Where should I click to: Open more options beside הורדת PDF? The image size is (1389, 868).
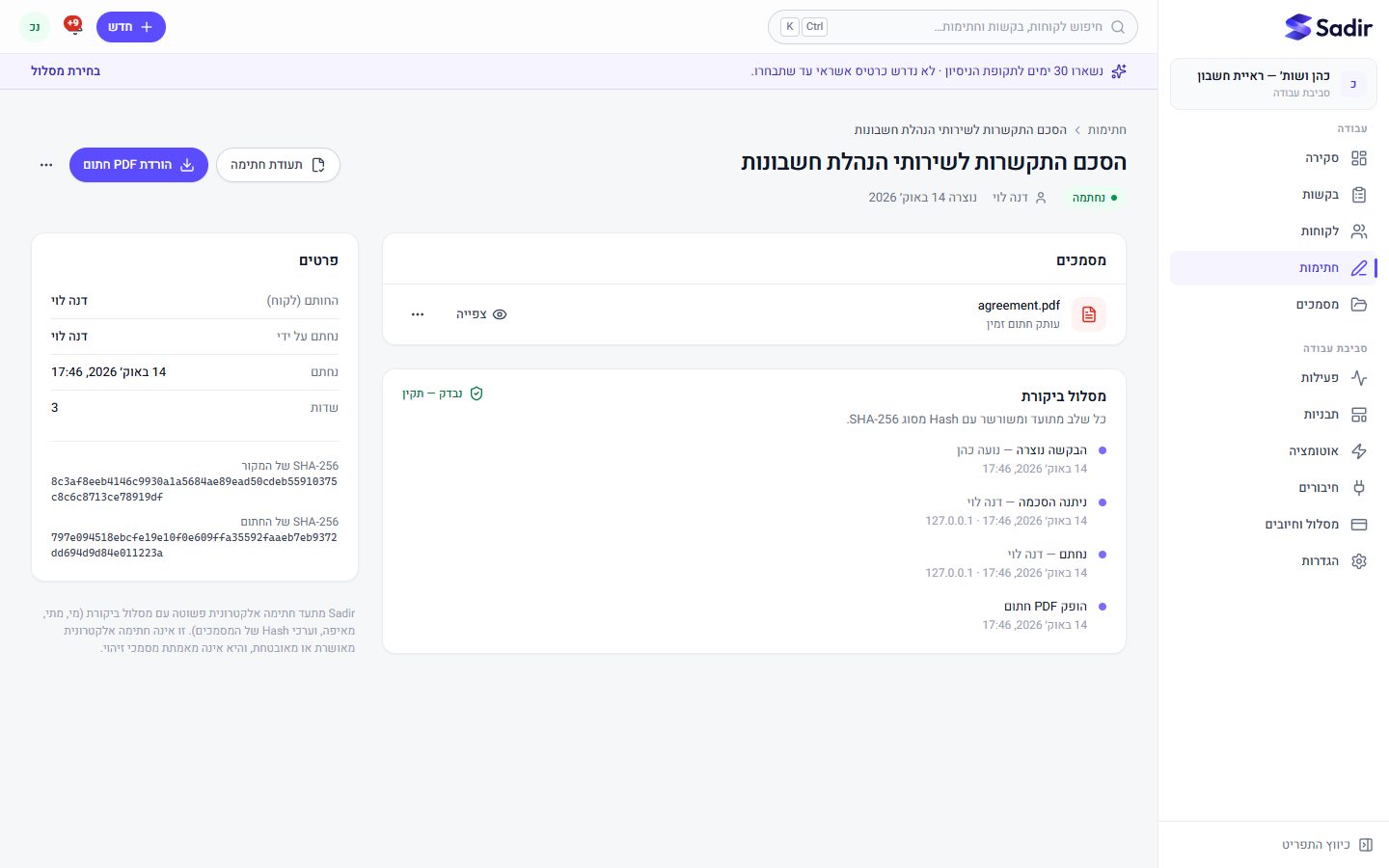pos(46,165)
